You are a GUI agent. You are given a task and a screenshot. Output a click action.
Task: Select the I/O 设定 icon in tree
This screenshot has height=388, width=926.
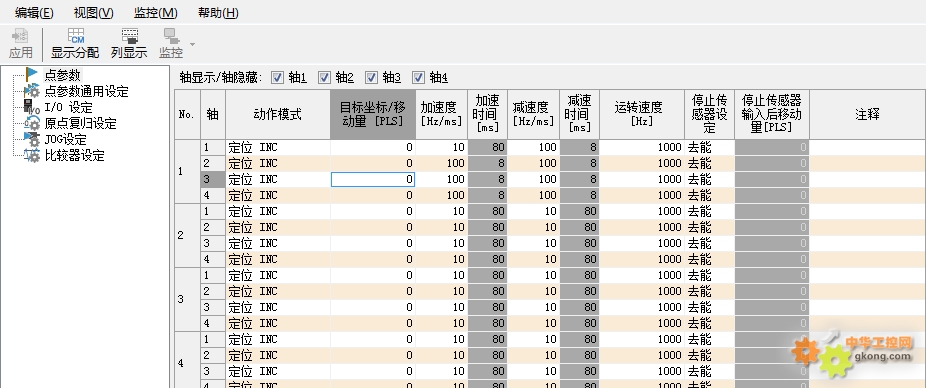(x=32, y=107)
